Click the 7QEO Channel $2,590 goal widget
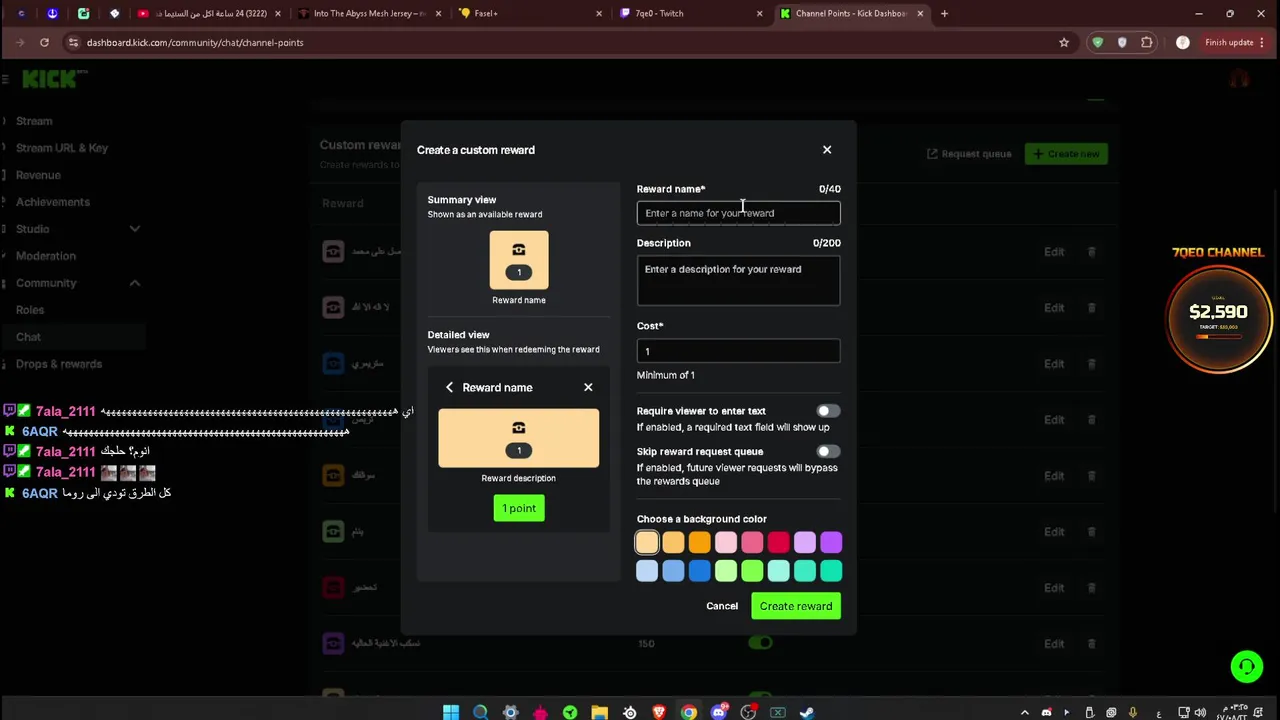Image resolution: width=1280 pixels, height=720 pixels. coord(1218,313)
